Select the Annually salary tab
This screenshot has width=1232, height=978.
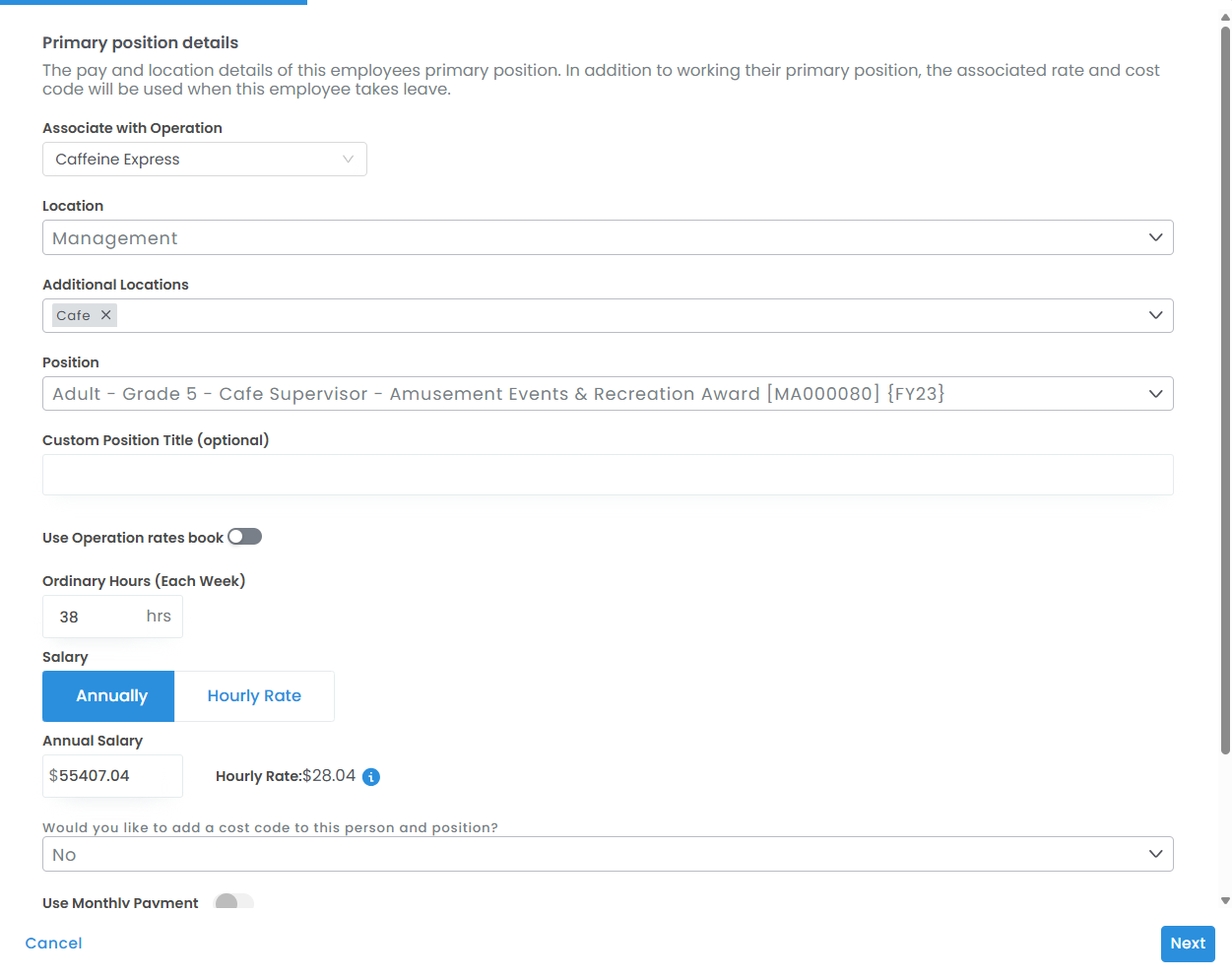click(108, 696)
